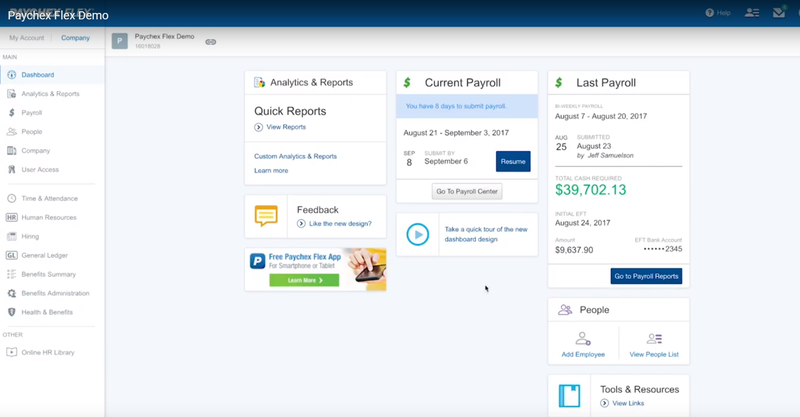Image resolution: width=800 pixels, height=417 pixels.
Task: Click the Current Payroll card header
Action: (467, 83)
